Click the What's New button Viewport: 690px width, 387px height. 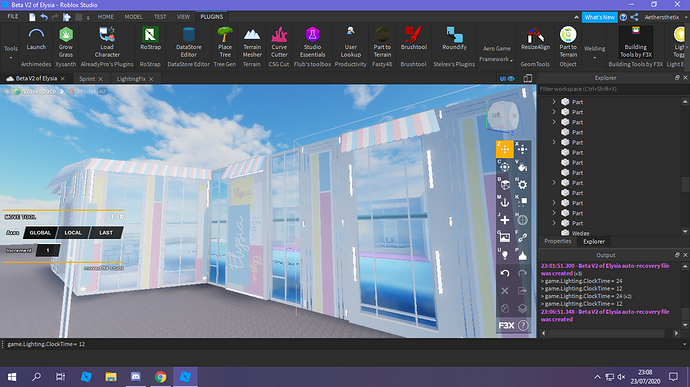[599, 17]
